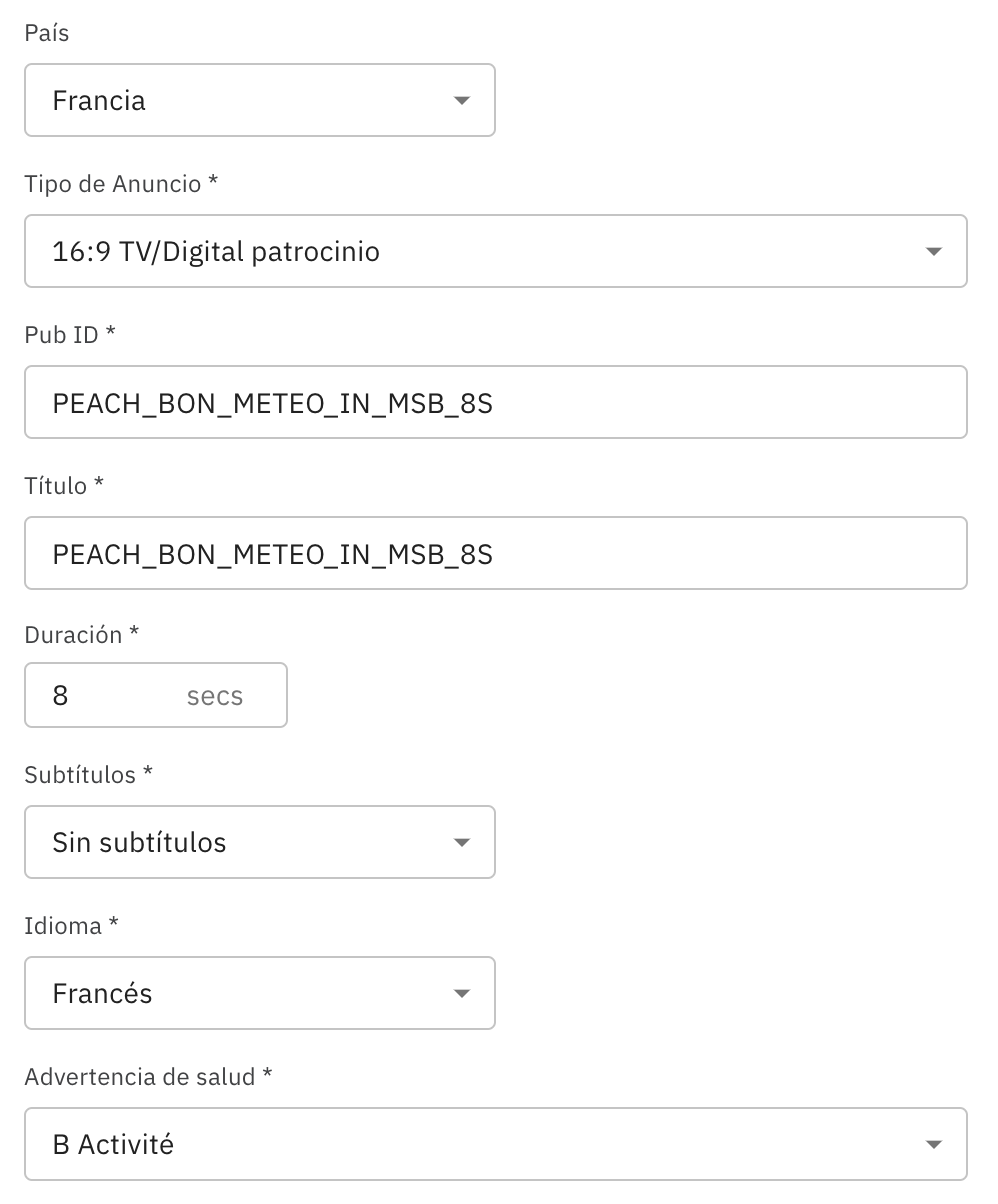Click the Duración value field showing 8
The image size is (998, 1204).
pyautogui.click(x=100, y=695)
